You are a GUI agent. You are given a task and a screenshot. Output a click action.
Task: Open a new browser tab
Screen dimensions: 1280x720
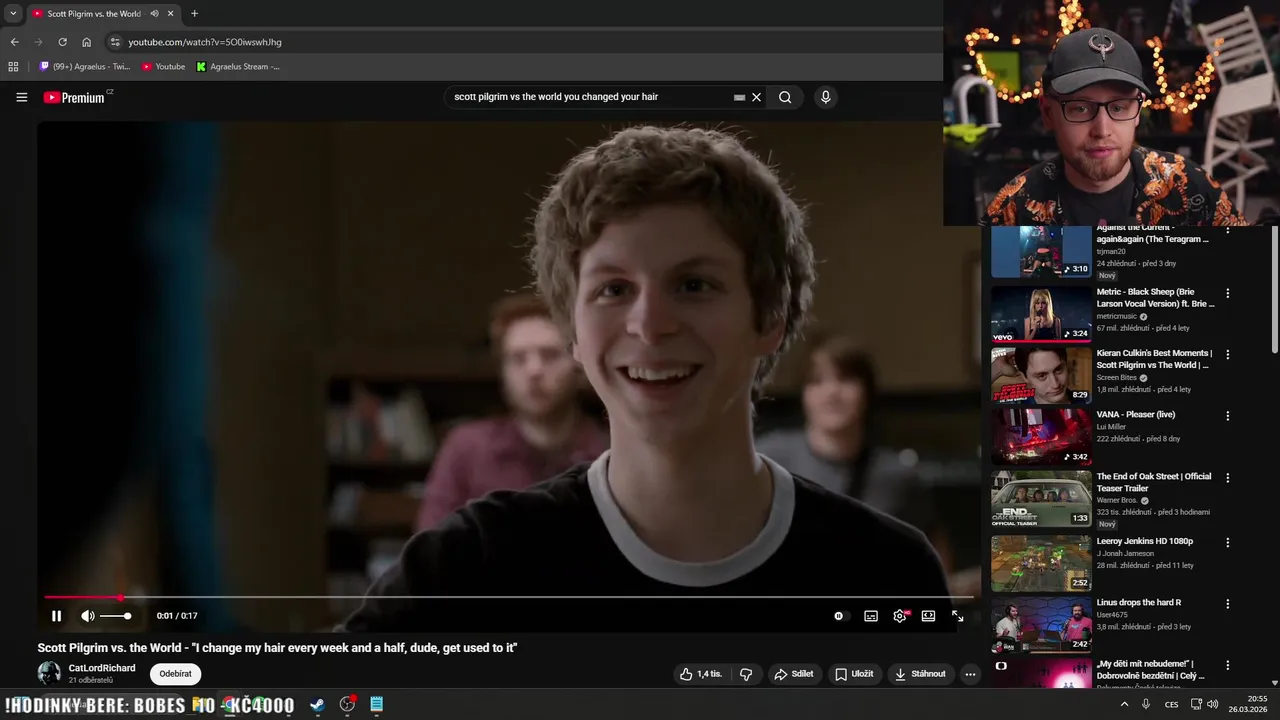pyautogui.click(x=194, y=14)
